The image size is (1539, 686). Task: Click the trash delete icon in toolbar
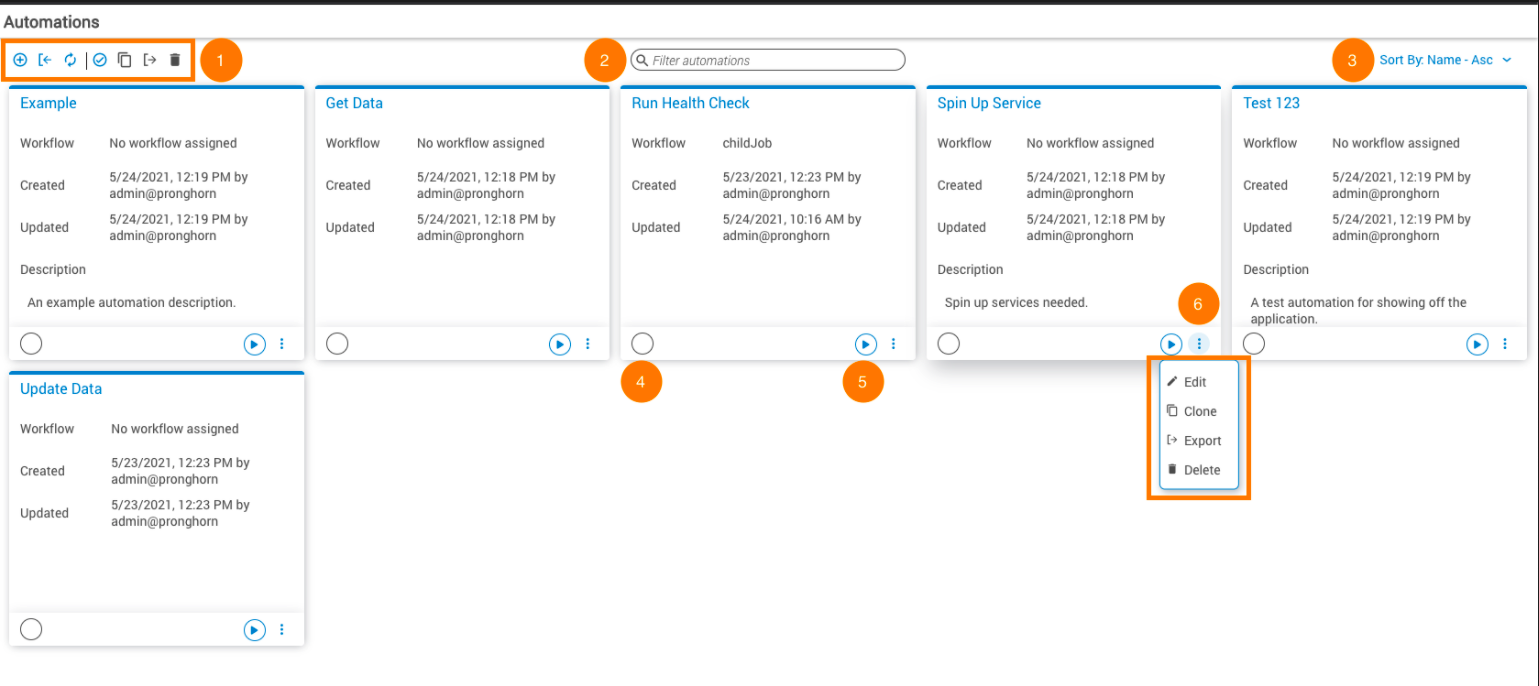click(175, 60)
